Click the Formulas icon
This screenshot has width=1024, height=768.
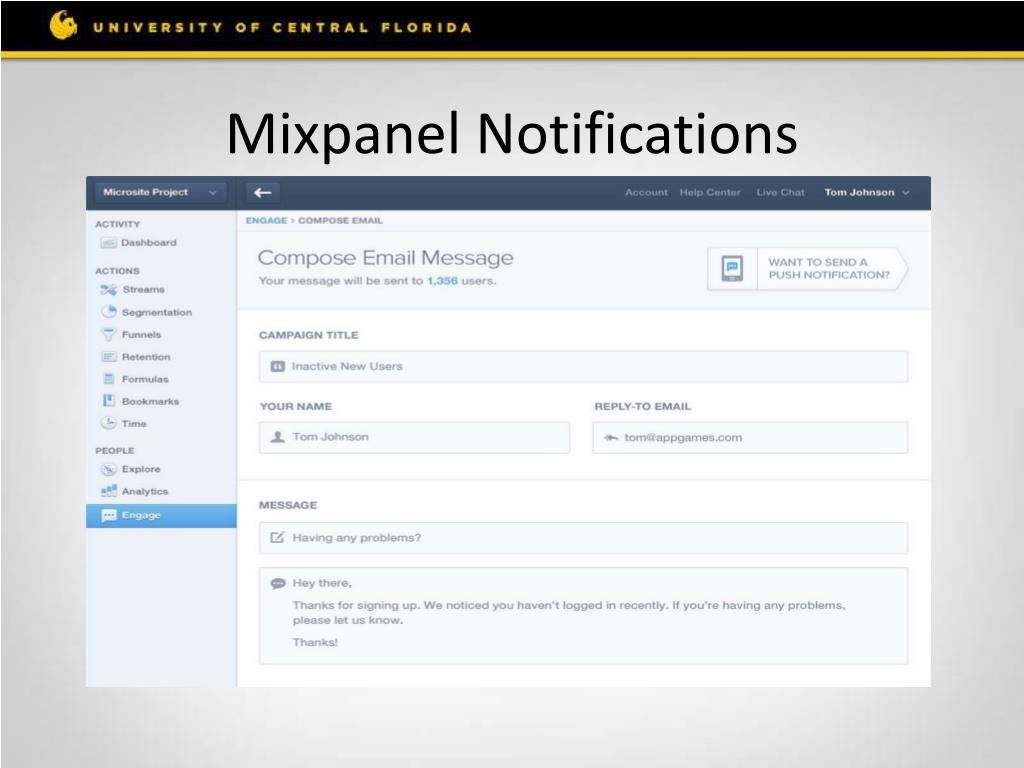109,379
